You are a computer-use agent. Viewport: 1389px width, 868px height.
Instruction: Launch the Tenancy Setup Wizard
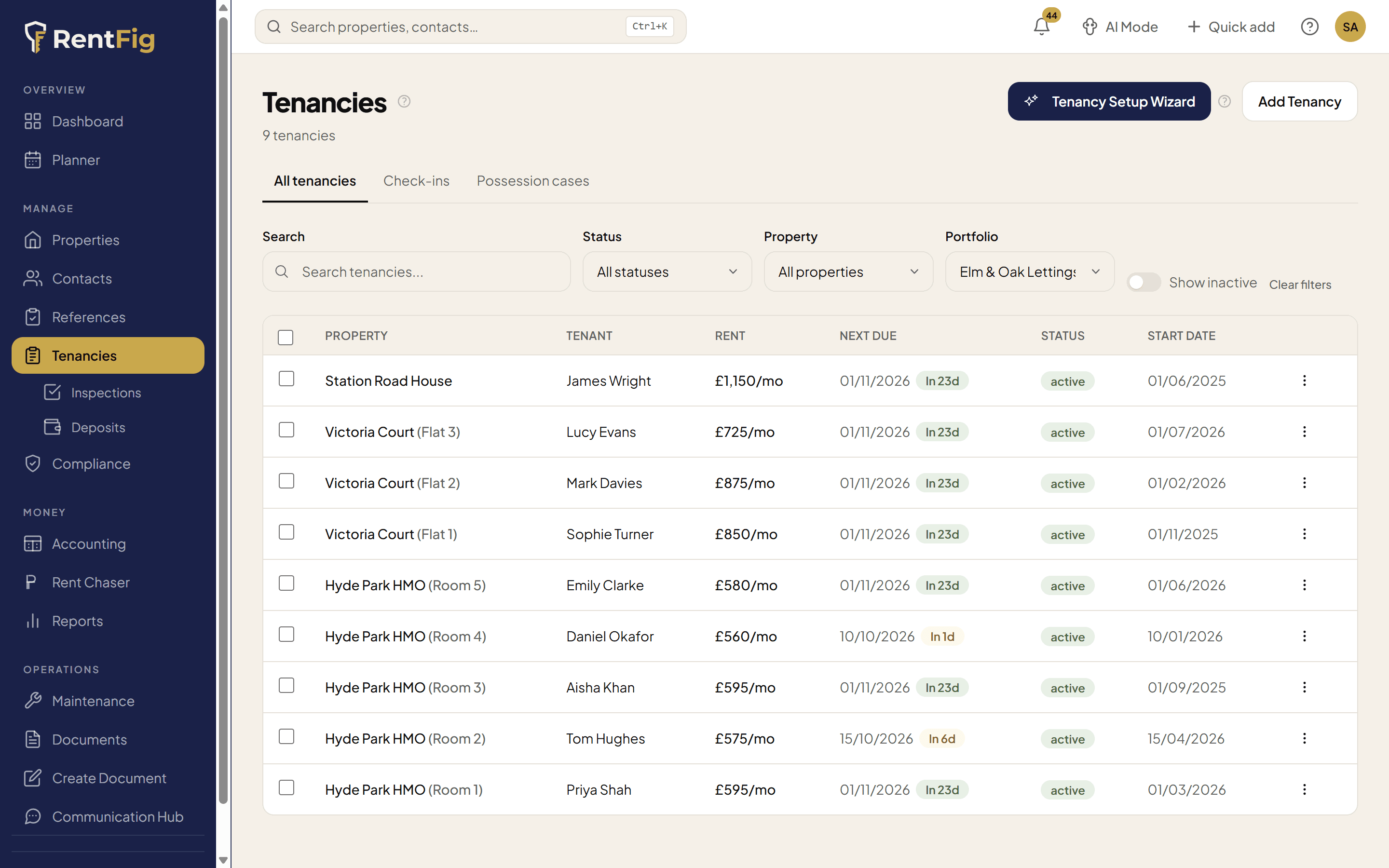(x=1109, y=101)
